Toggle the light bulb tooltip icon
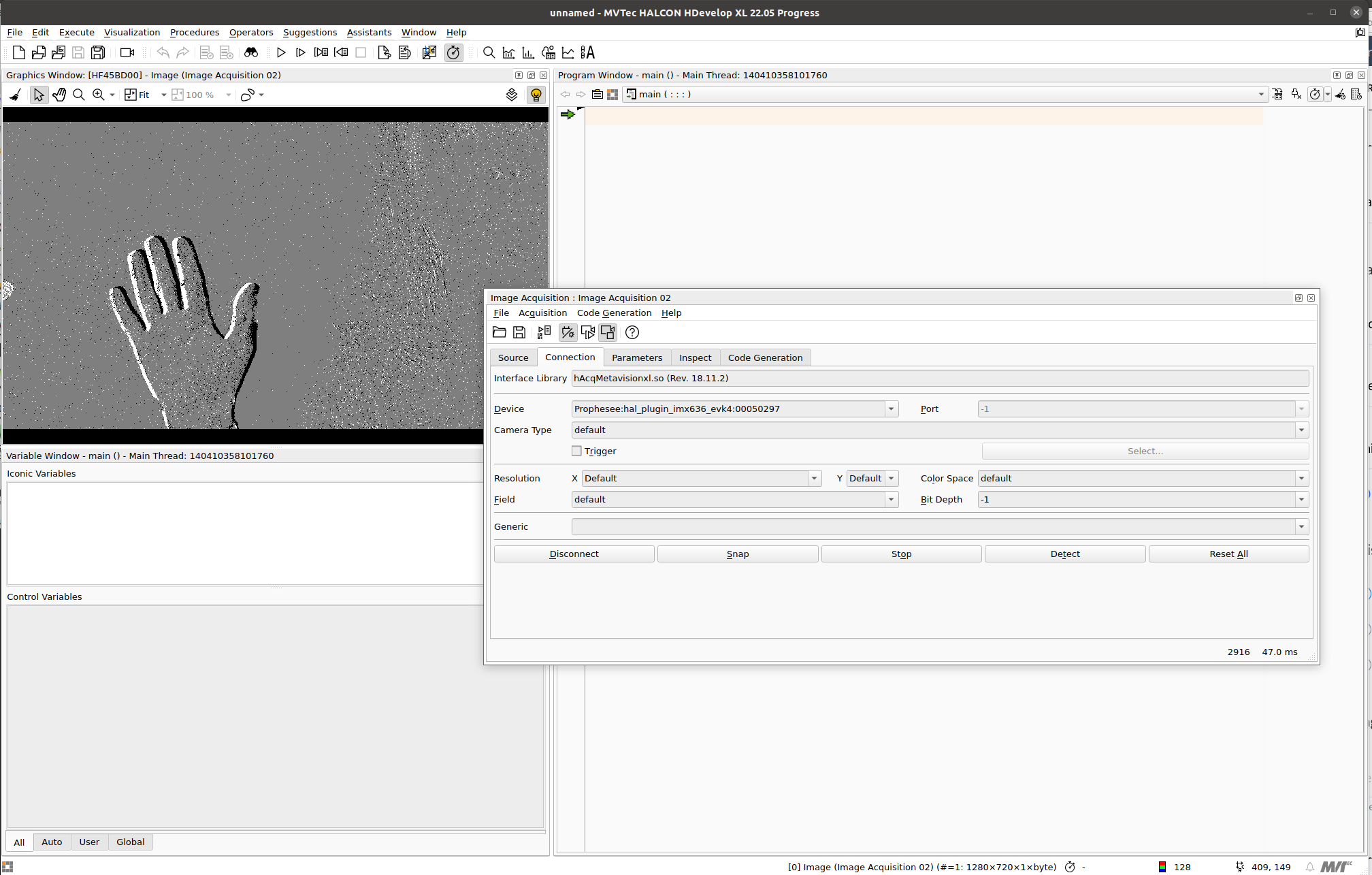Image resolution: width=1372 pixels, height=875 pixels. click(536, 95)
